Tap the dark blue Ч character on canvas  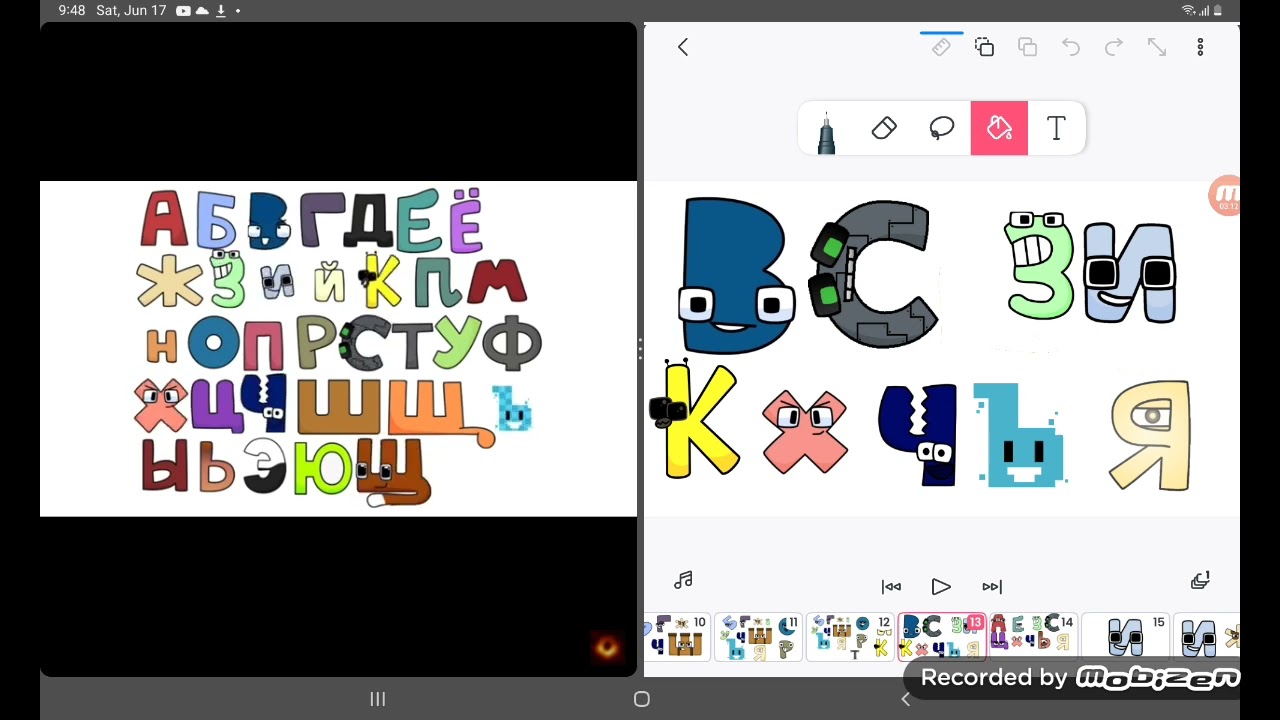(918, 436)
